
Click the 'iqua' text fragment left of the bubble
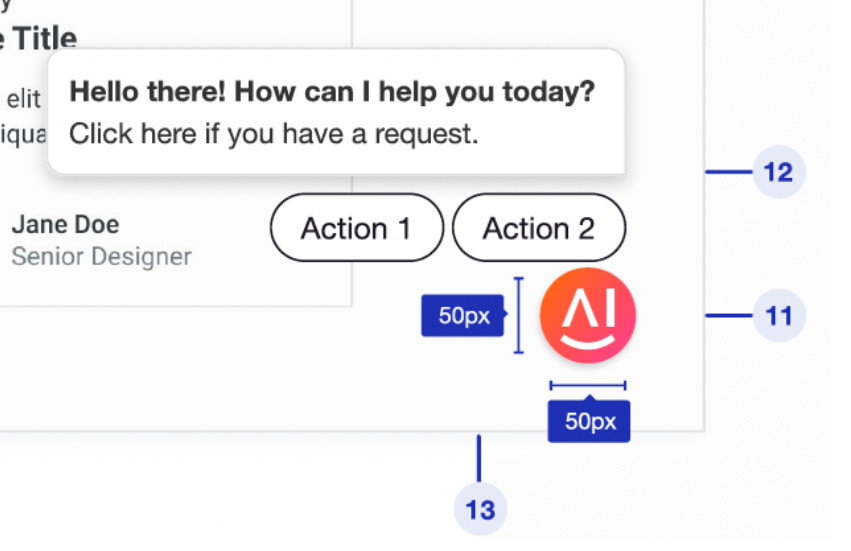pos(22,133)
